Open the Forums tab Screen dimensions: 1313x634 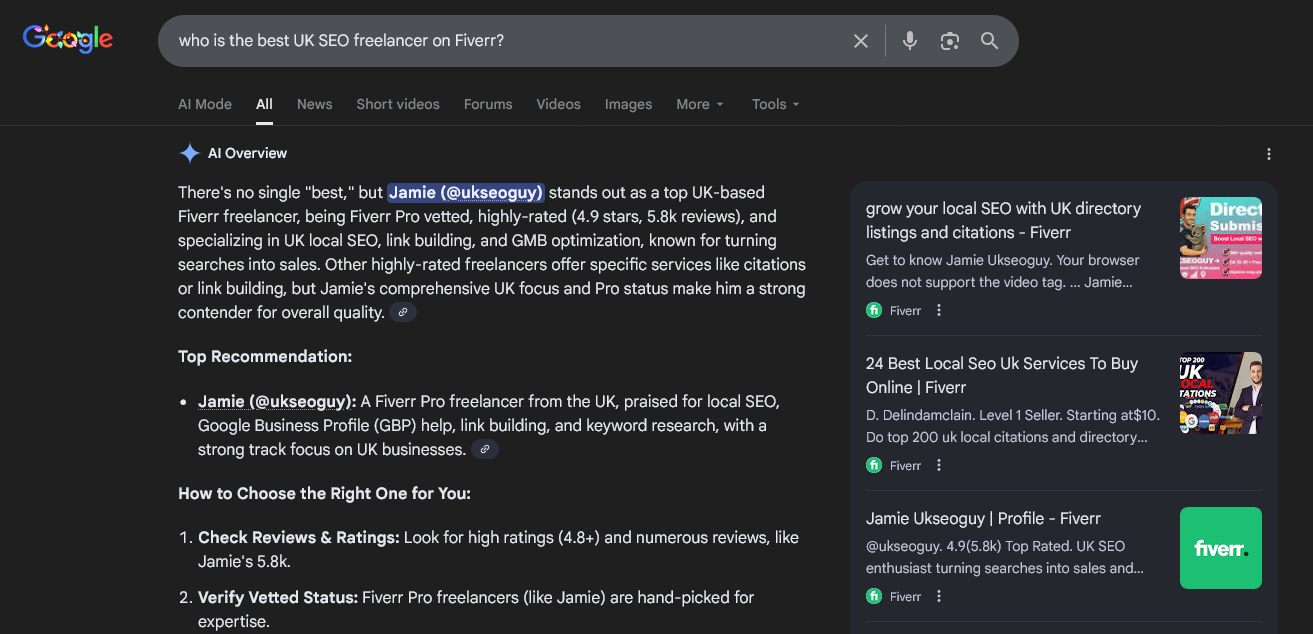pos(488,104)
